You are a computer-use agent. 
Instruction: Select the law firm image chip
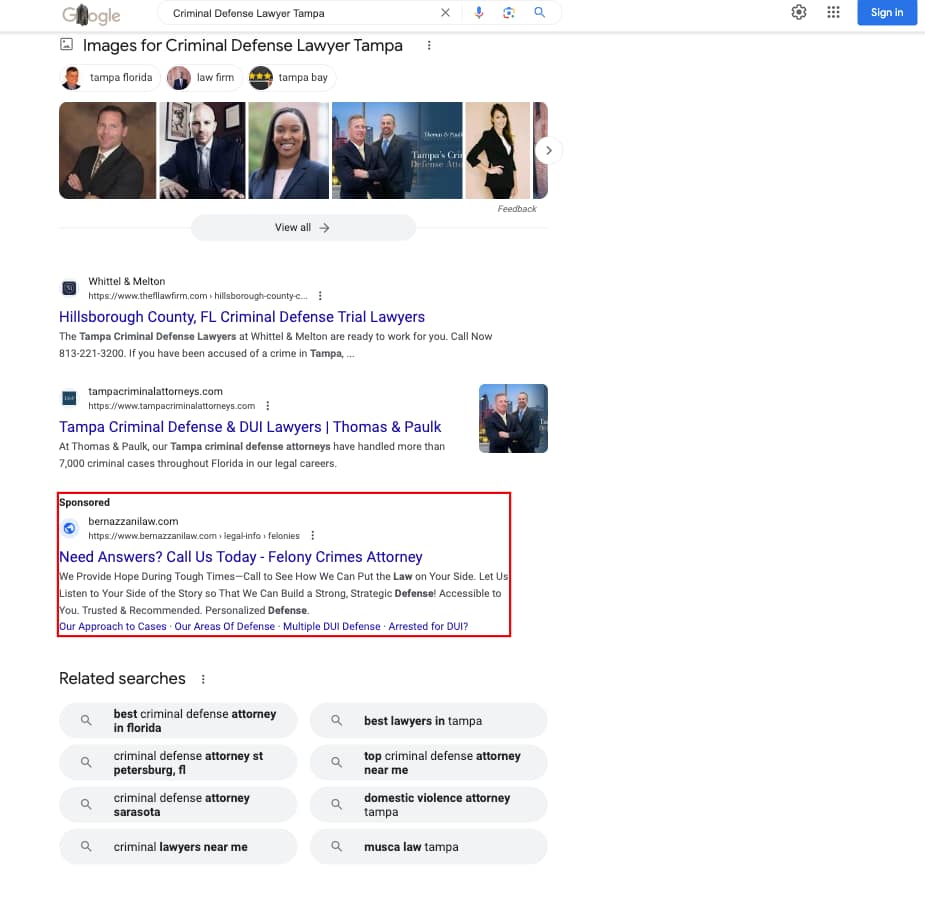(204, 77)
